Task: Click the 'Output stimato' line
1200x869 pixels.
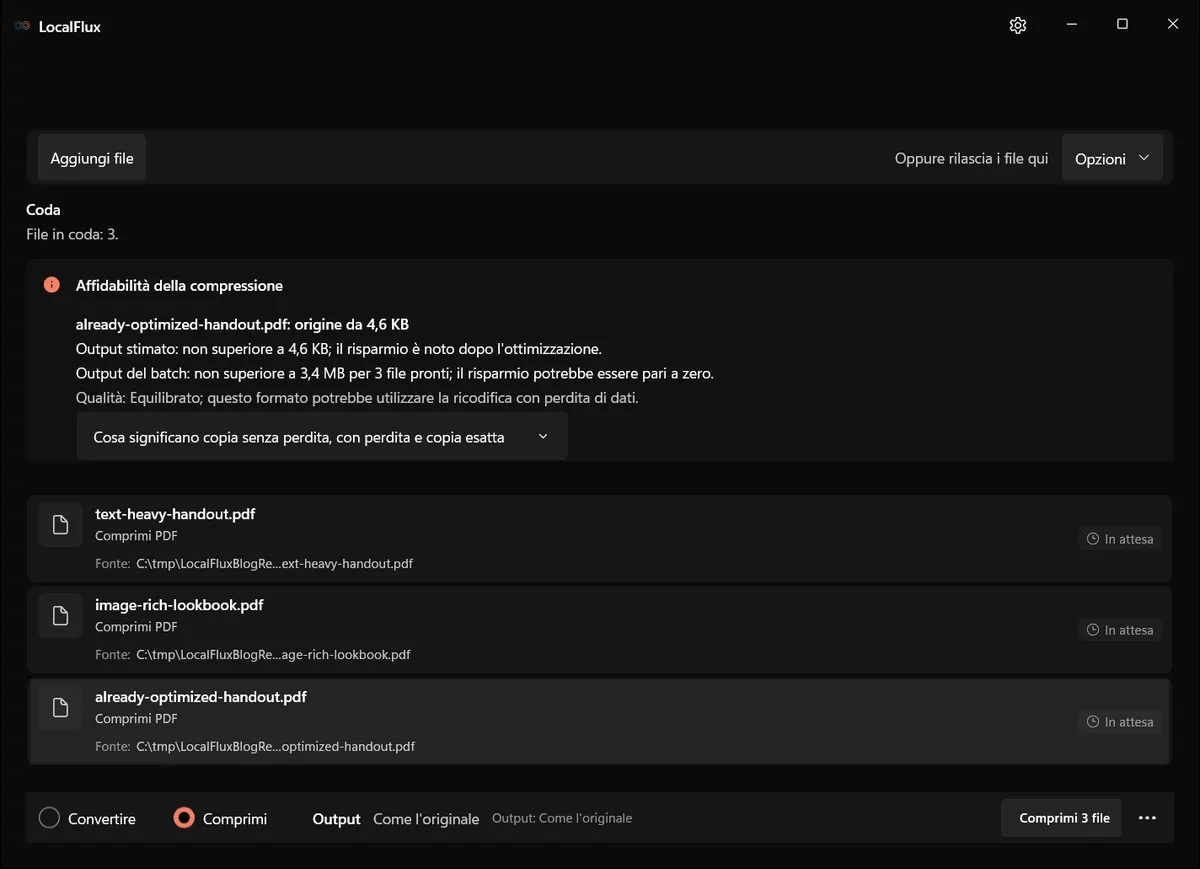Action: tap(339, 349)
